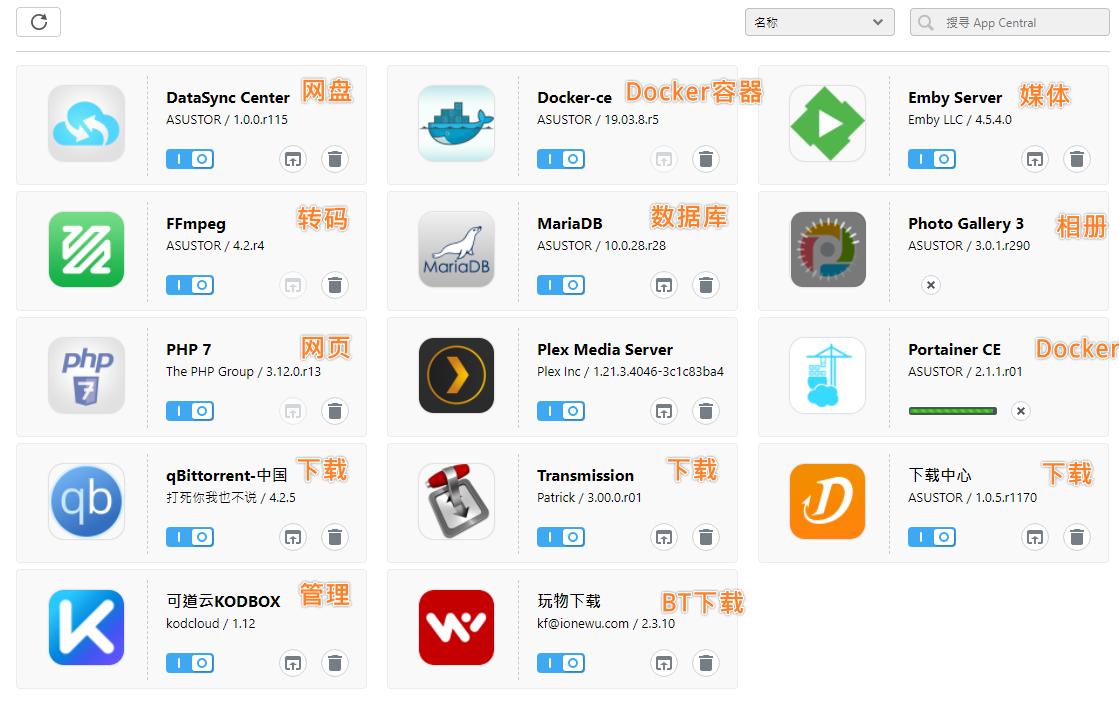Launch Plex Media Server via its open button
1119x706 pixels.
(664, 410)
